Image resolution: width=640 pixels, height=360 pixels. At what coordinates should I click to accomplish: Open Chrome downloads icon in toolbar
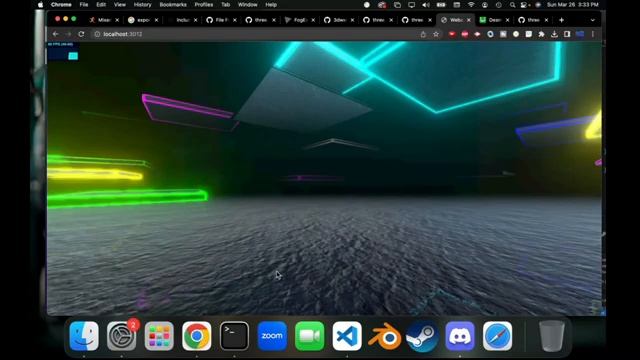pyautogui.click(x=554, y=34)
